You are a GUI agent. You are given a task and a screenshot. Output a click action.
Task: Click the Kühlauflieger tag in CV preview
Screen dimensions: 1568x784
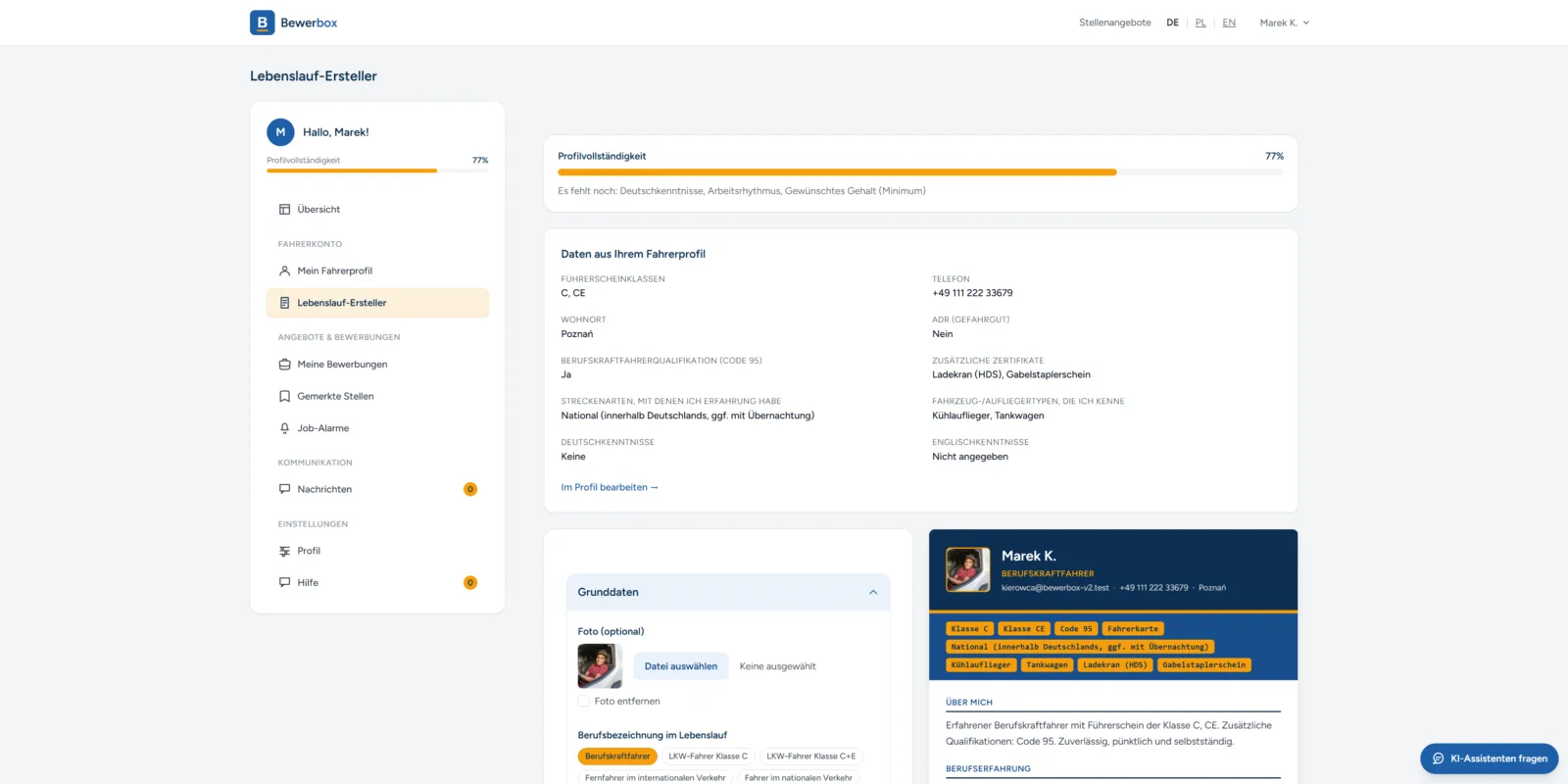(981, 665)
